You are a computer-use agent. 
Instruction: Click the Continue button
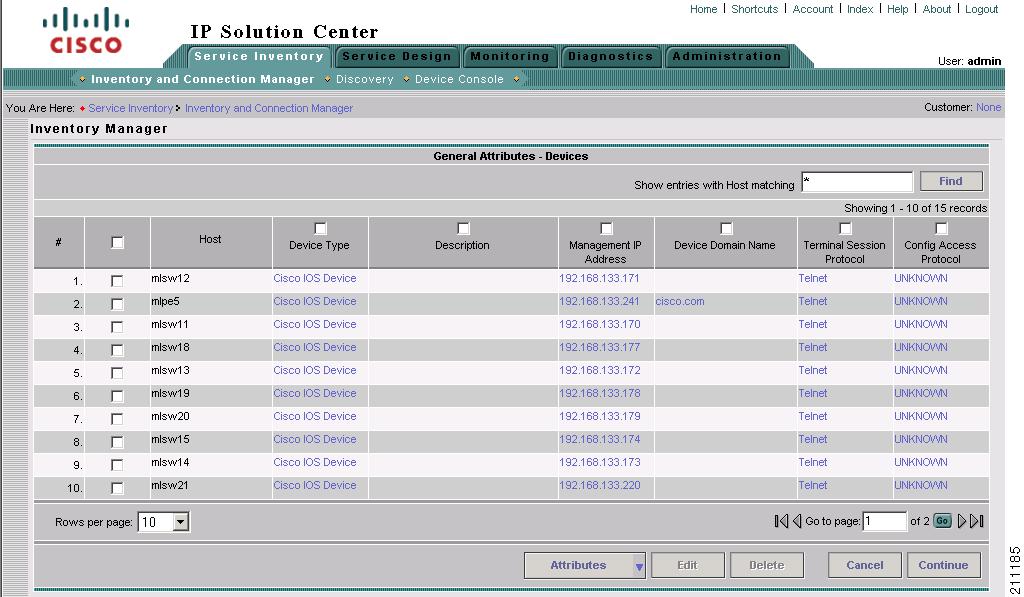(x=943, y=565)
